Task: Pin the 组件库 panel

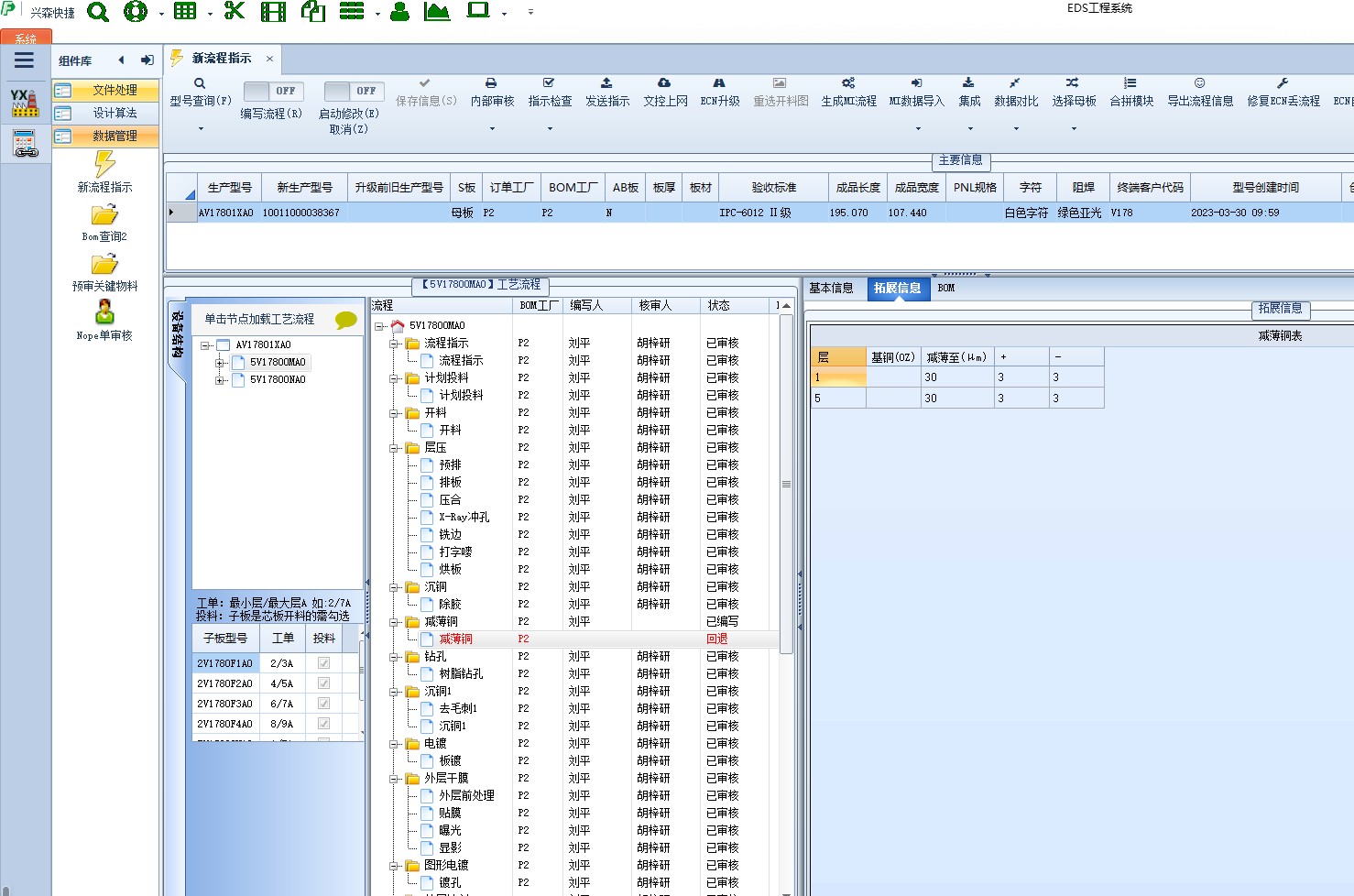Action: click(x=147, y=60)
